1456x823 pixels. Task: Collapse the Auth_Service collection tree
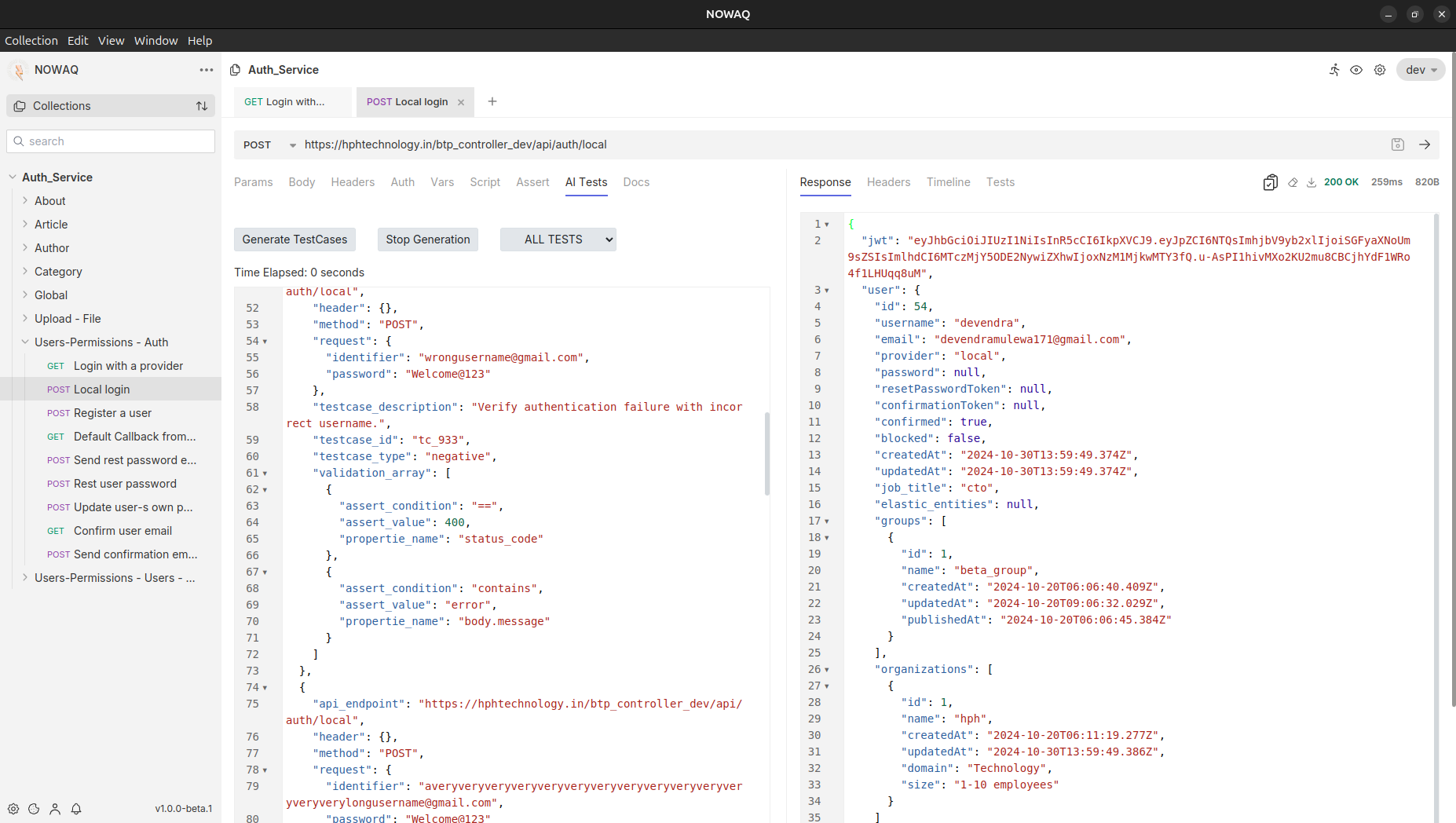click(x=13, y=177)
